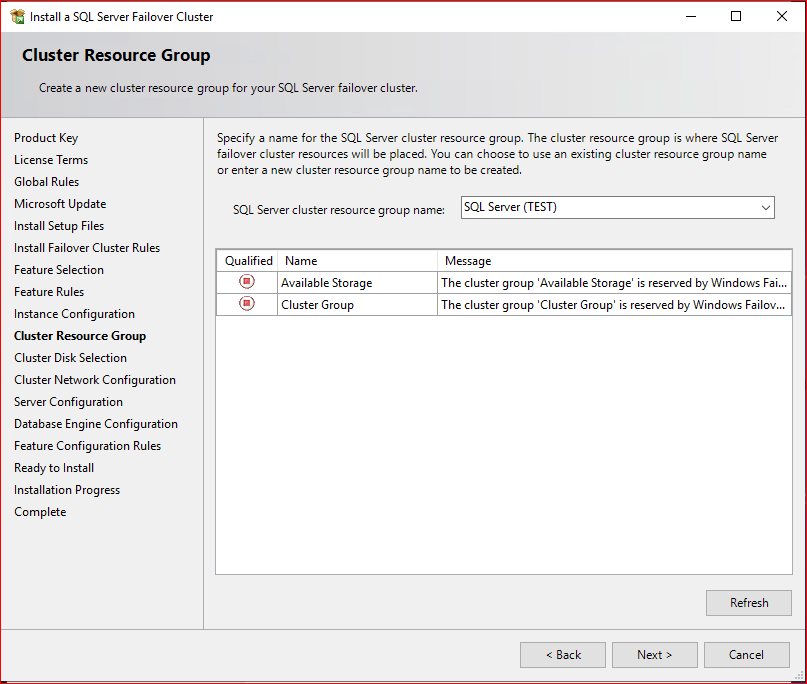Screen dimensions: 807x684
Task: Select the Available Storage name cell
Action: 358,283
